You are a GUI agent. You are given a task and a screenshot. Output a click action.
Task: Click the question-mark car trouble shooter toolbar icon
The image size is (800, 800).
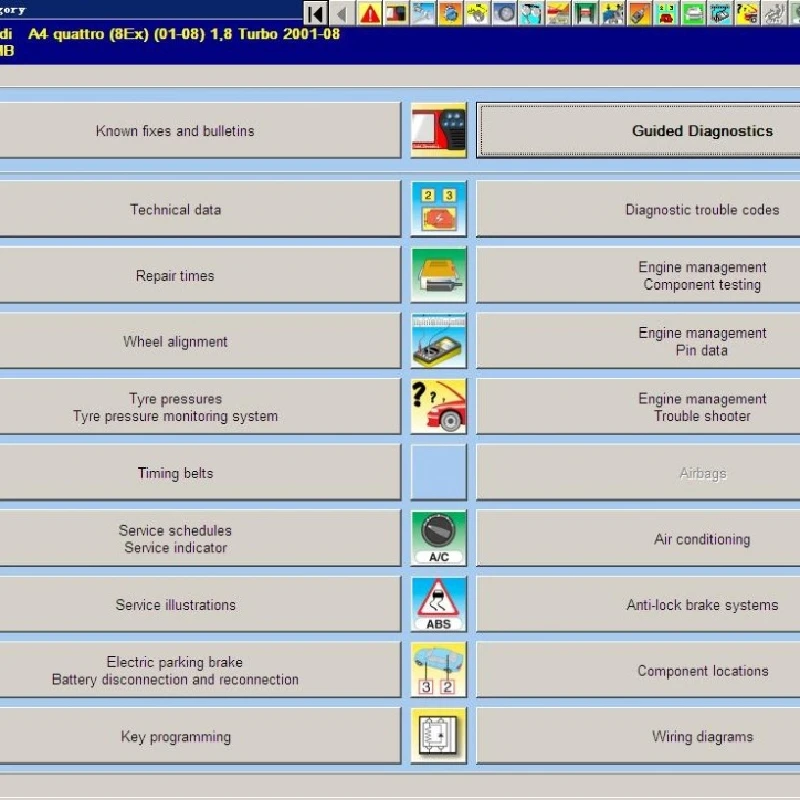[748, 13]
